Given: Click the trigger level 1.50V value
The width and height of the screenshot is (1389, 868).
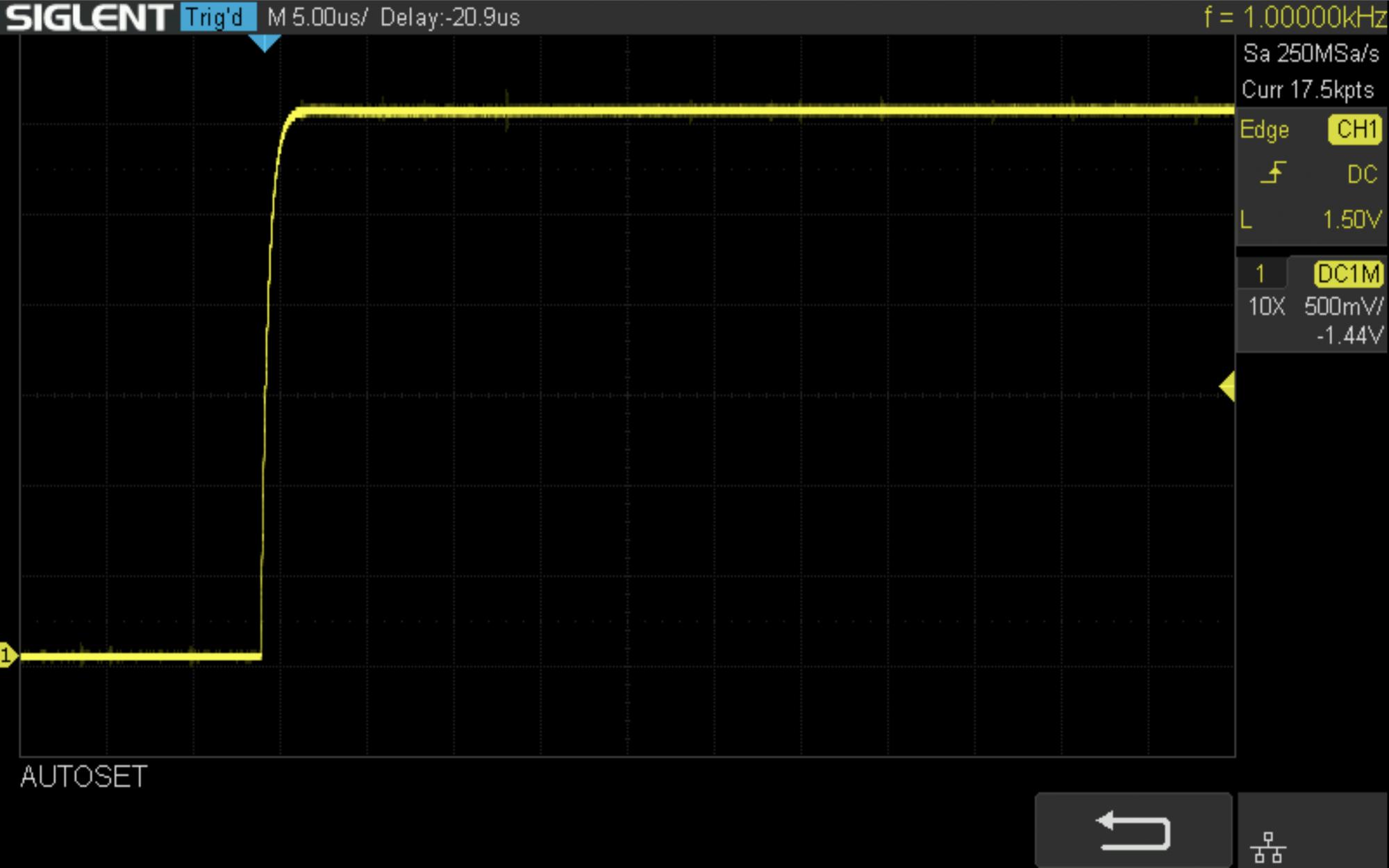Looking at the screenshot, I should (1351, 220).
